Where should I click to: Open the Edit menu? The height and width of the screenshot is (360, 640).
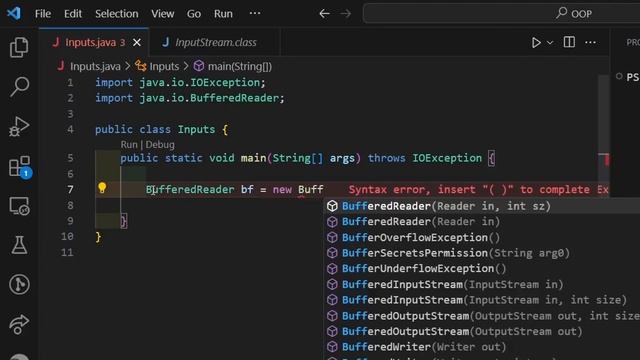pos(73,13)
